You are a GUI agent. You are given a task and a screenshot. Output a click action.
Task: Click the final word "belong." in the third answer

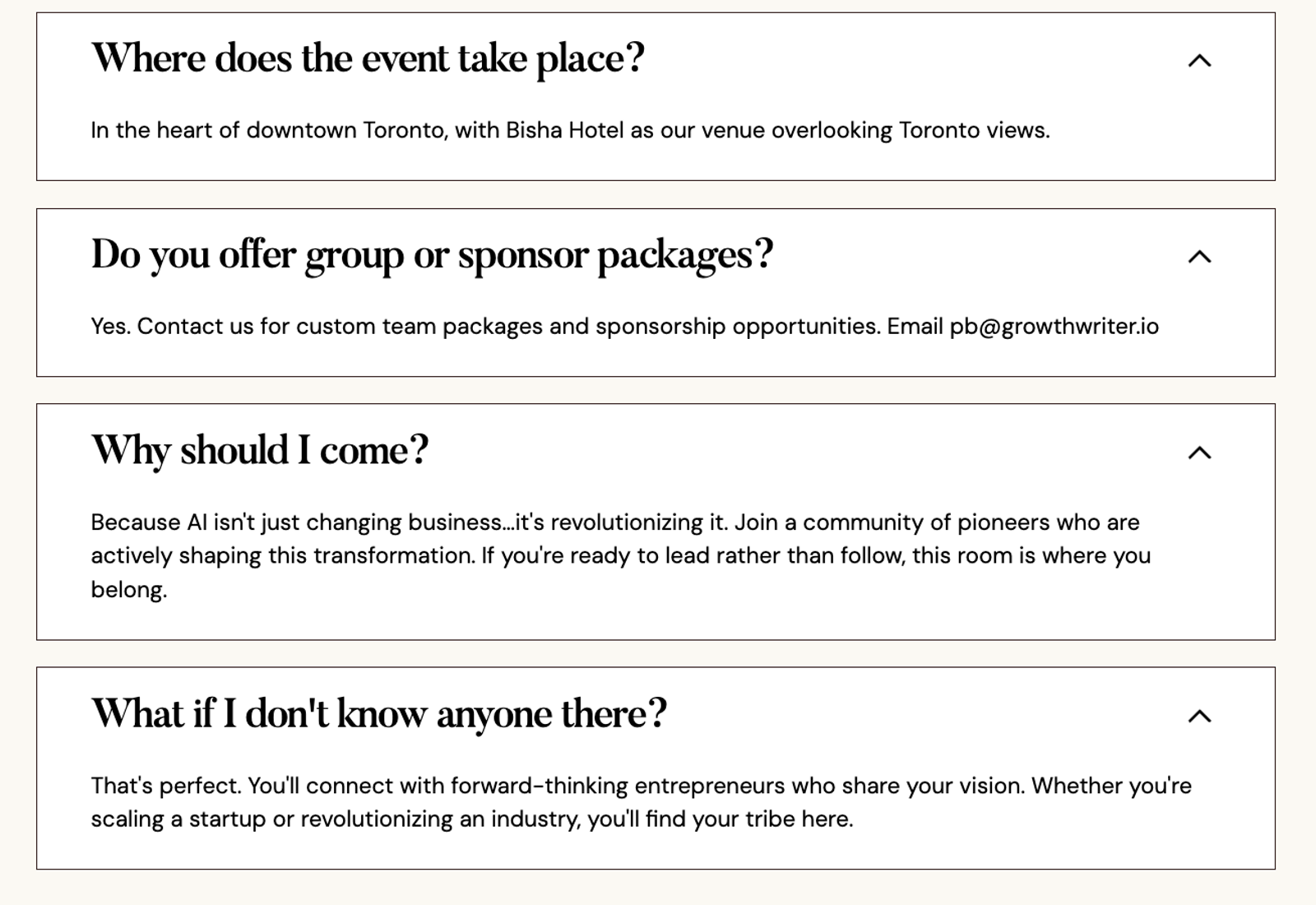click(x=128, y=590)
